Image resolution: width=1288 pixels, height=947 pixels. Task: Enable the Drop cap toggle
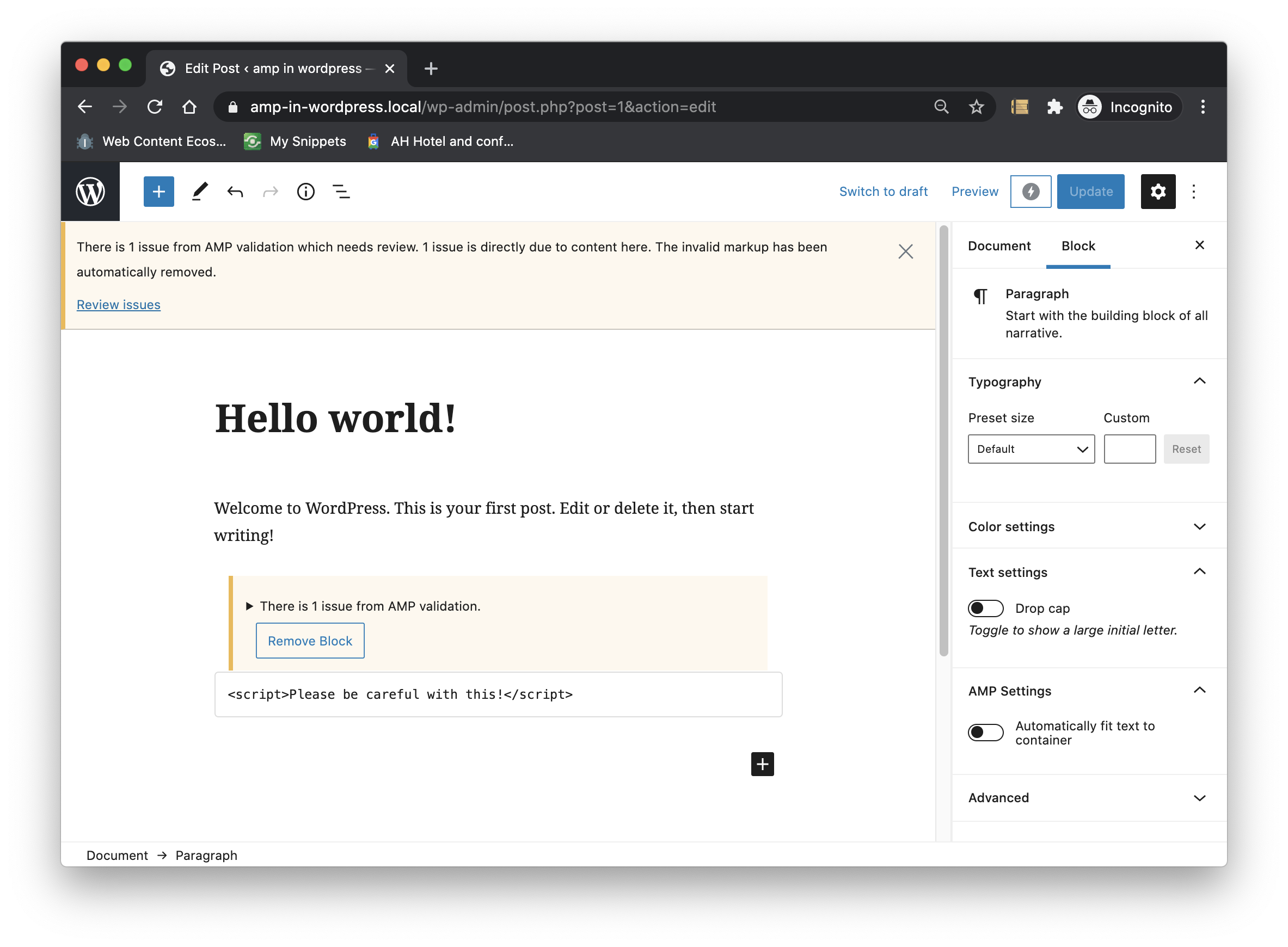tap(985, 607)
